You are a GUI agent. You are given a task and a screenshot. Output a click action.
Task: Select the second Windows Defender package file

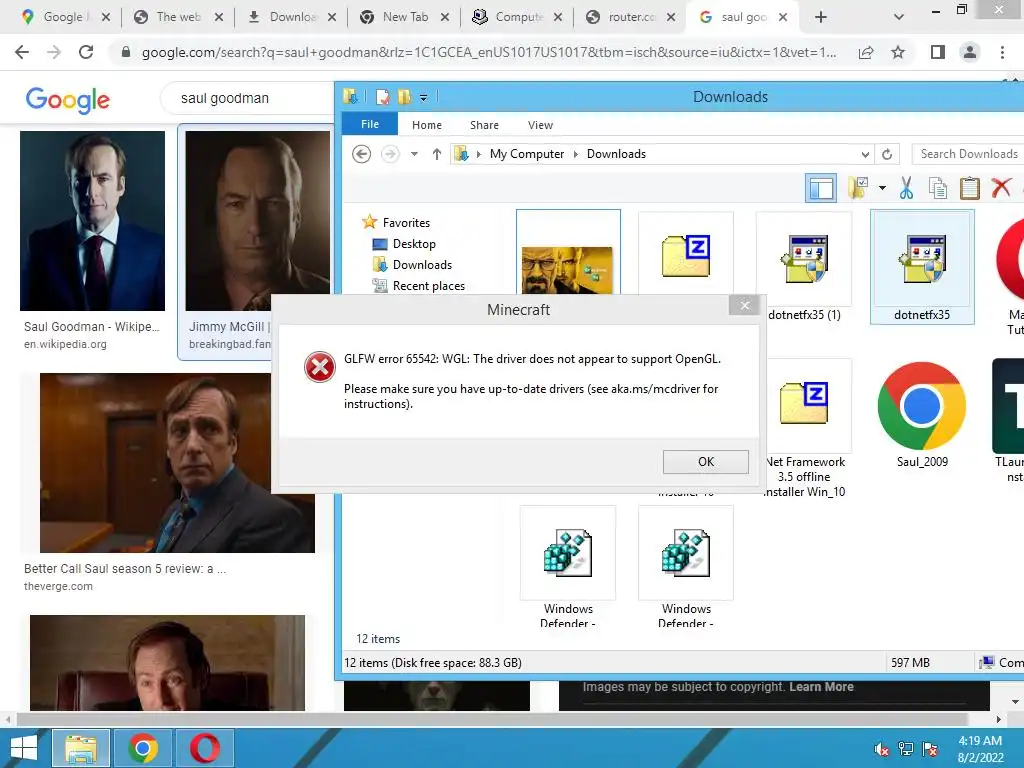click(686, 567)
